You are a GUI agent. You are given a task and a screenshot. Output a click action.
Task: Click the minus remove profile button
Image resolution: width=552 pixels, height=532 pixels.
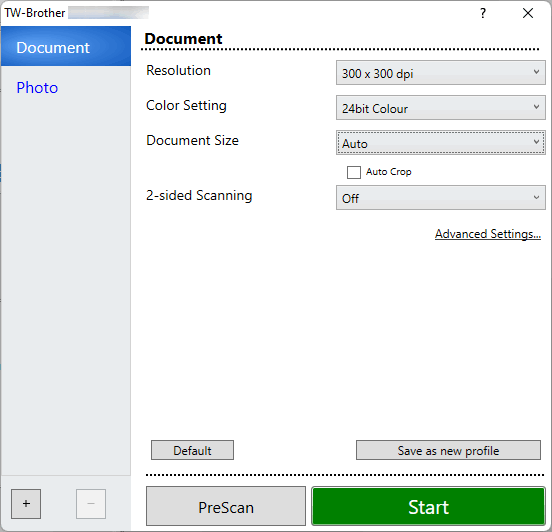pos(91,503)
